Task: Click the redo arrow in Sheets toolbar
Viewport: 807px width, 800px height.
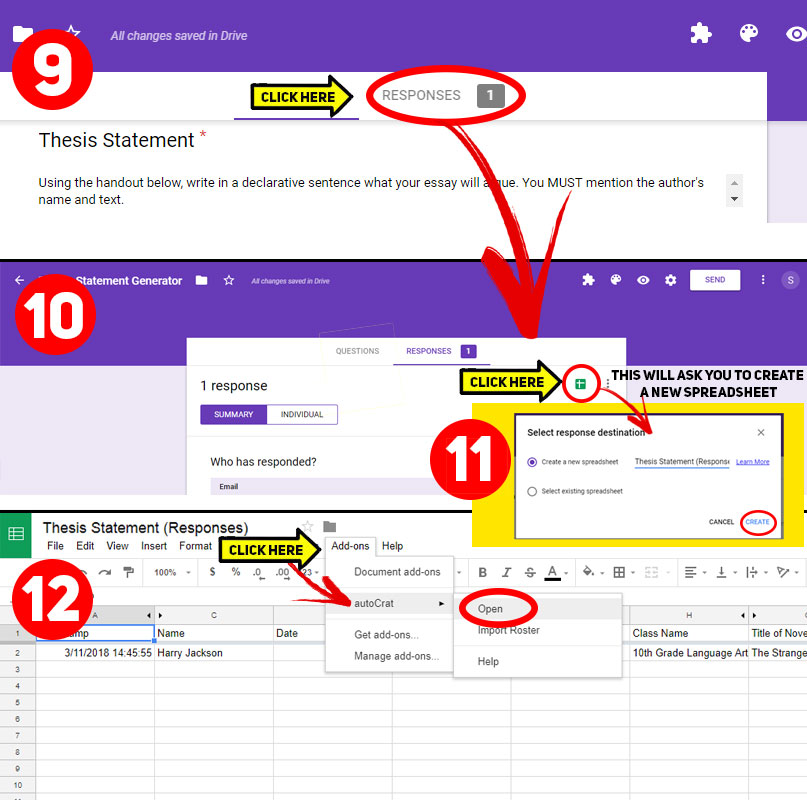Action: 105,572
